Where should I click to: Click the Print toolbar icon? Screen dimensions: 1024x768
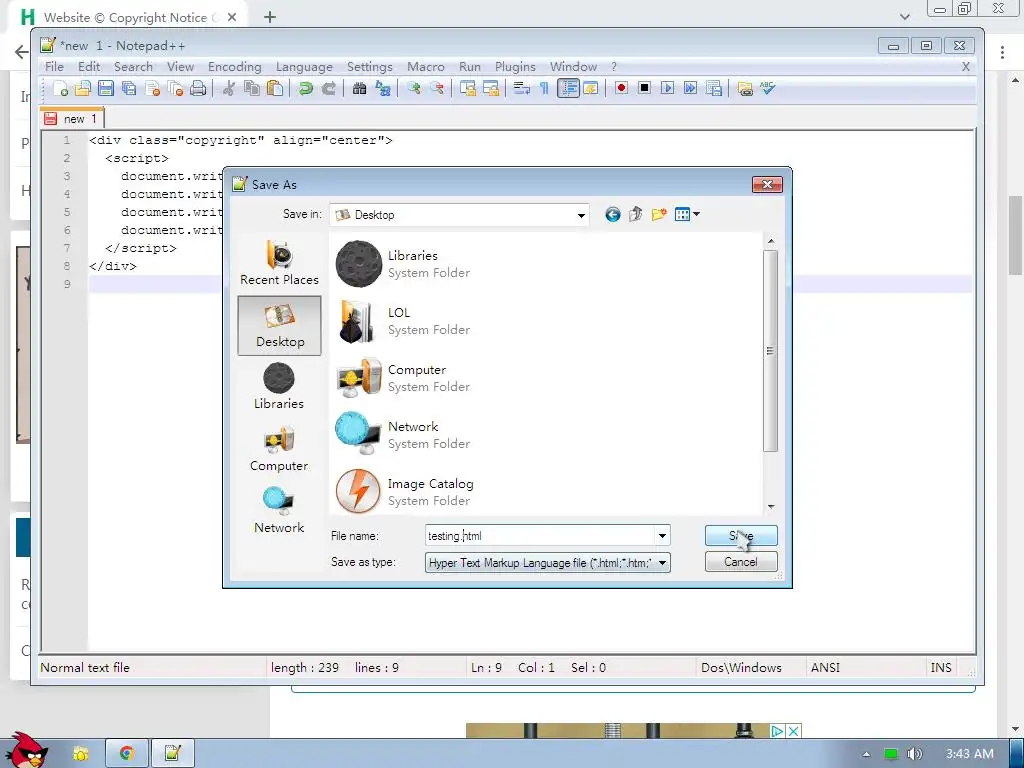point(198,88)
